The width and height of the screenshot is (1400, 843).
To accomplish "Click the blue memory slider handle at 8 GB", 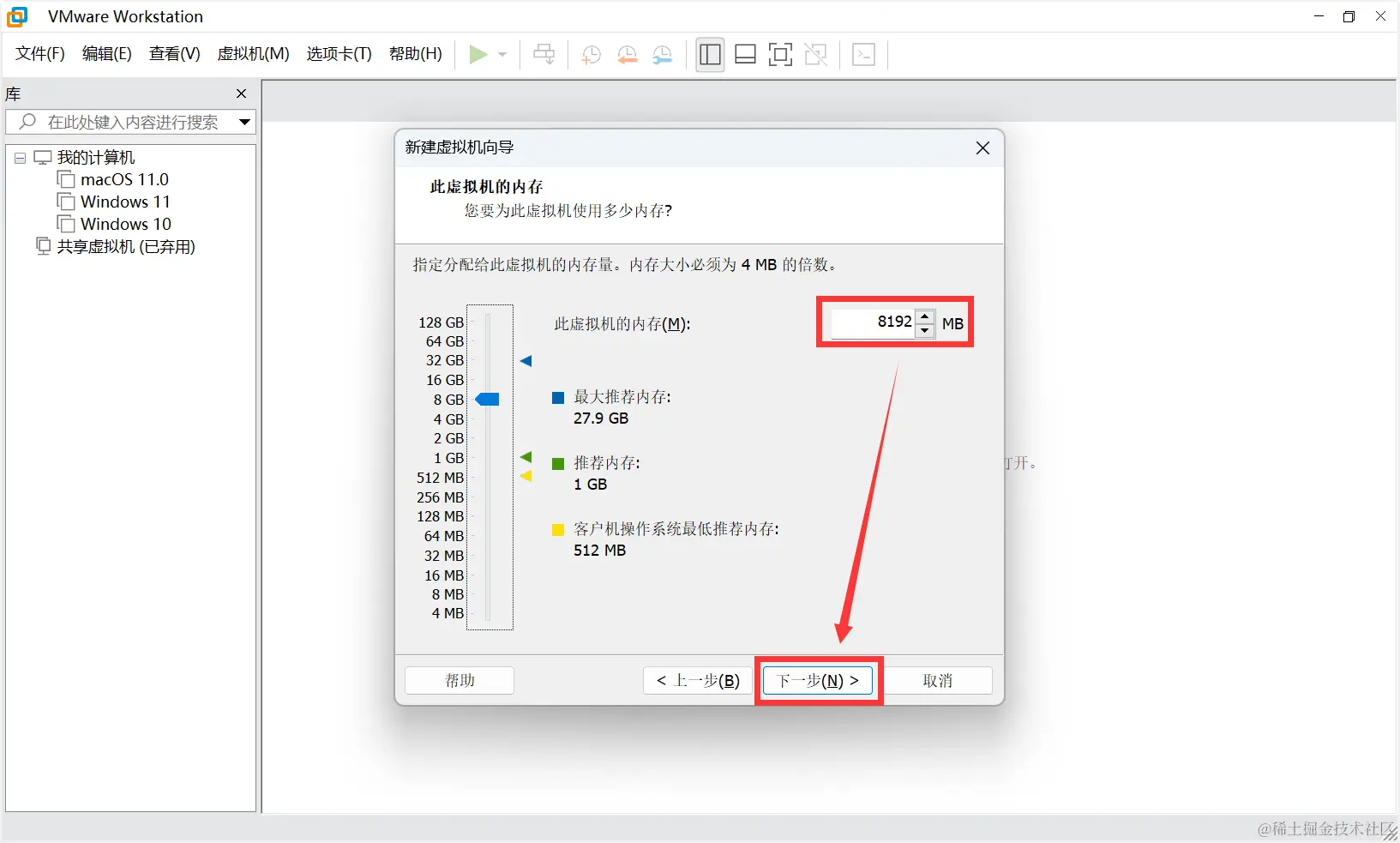I will [487, 400].
